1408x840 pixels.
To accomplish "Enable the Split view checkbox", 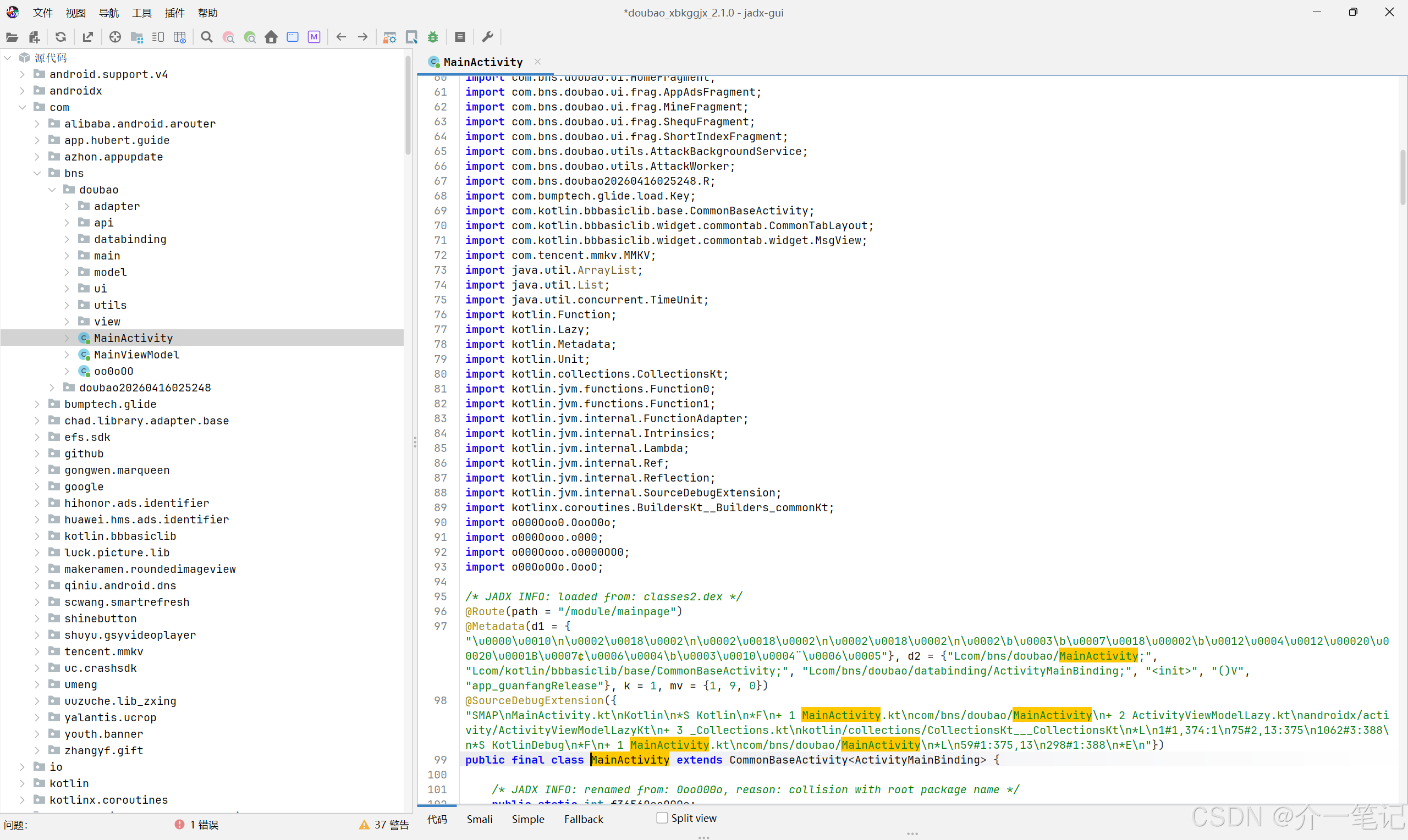I will [x=662, y=818].
